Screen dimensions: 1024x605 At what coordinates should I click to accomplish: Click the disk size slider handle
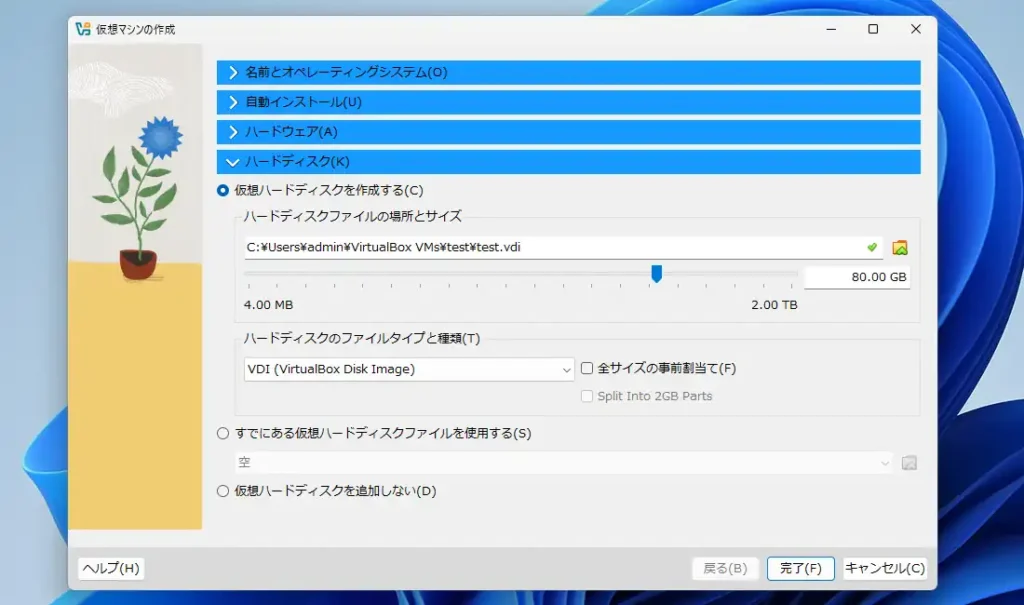(x=657, y=272)
